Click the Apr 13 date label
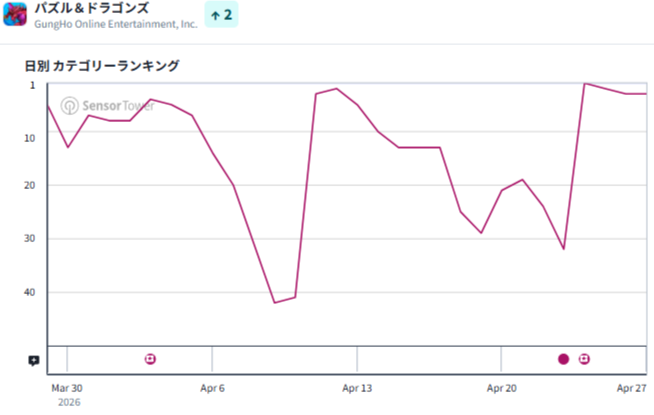654x415 pixels. point(357,388)
